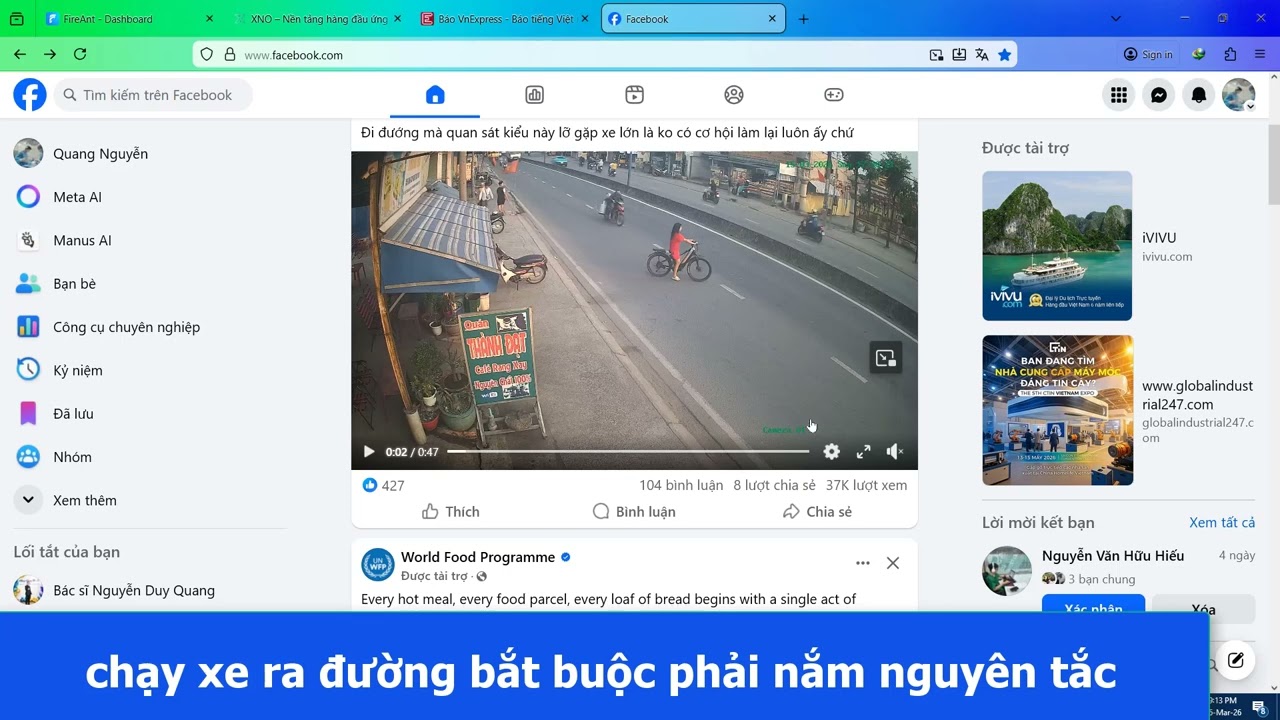Open the Friends/profile circle tab

[734, 95]
